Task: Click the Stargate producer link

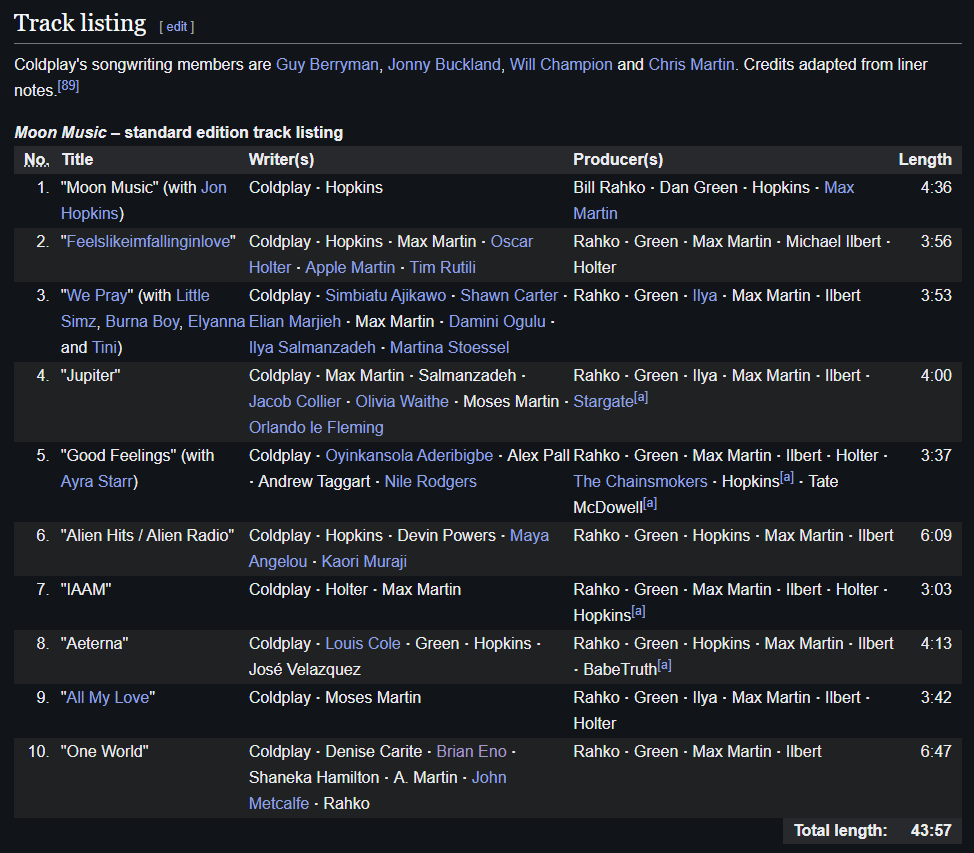Action: pyautogui.click(x=603, y=402)
